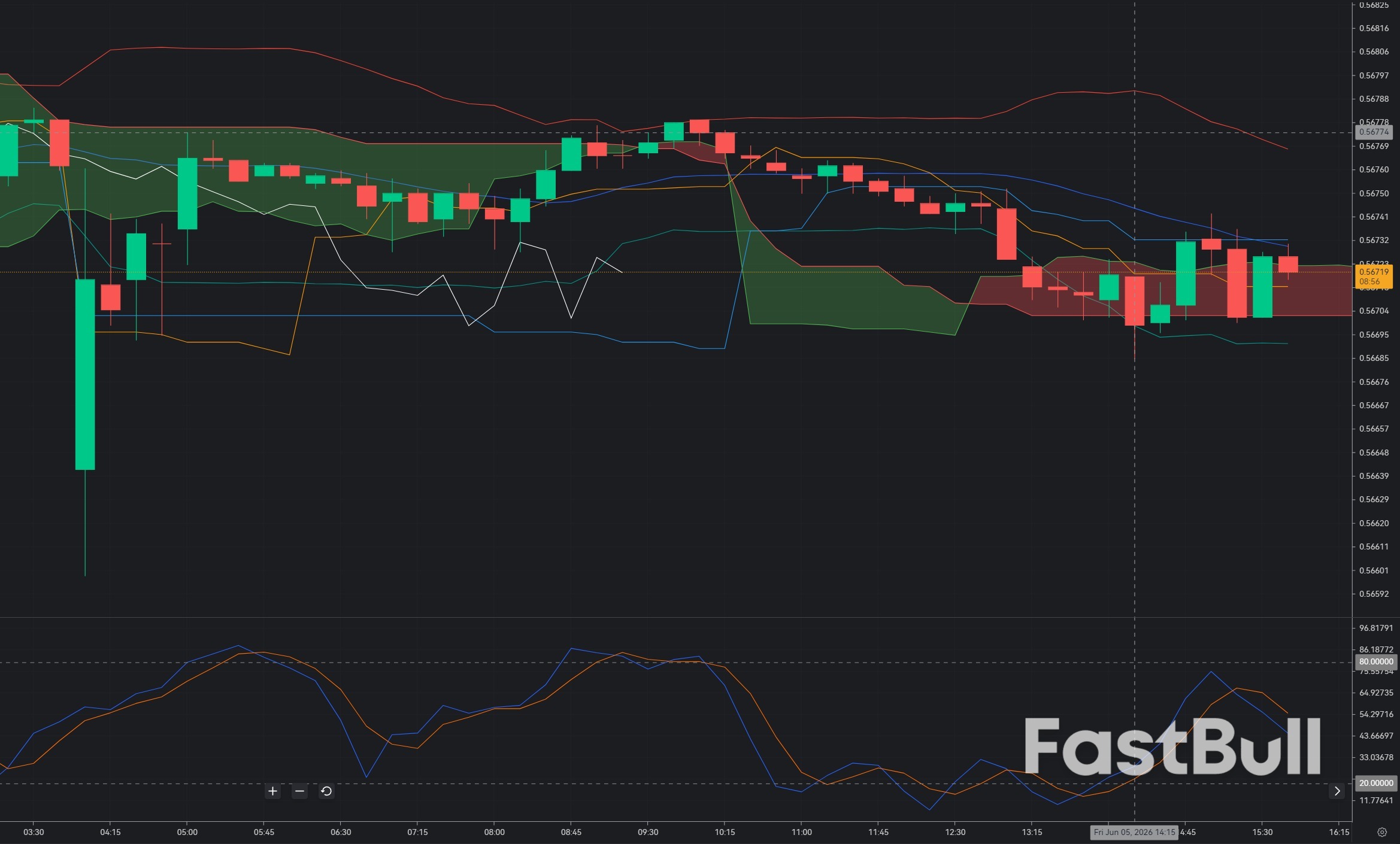Click the 0.56760 price axis value

[1374, 169]
